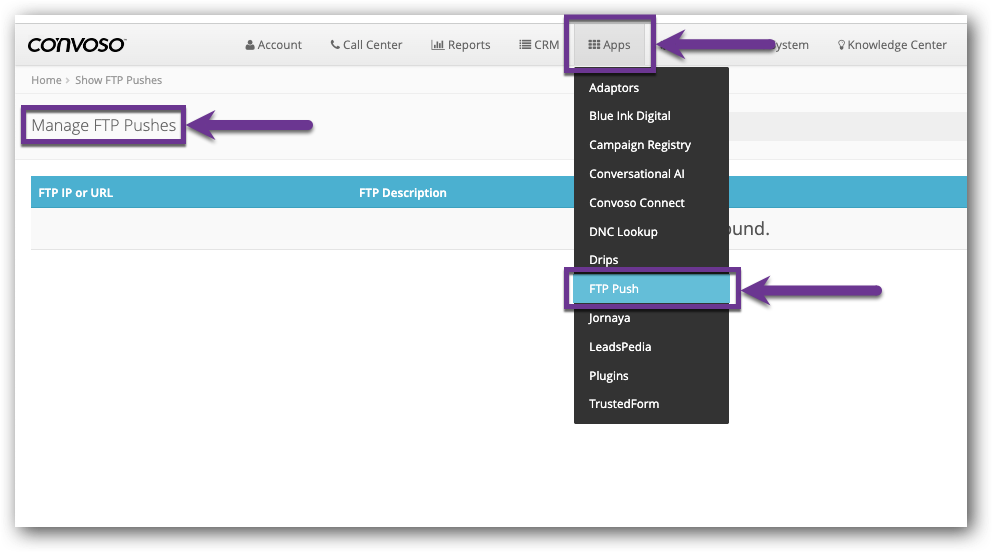Click the FTP IP or URL column header
The image size is (992, 552).
click(76, 193)
